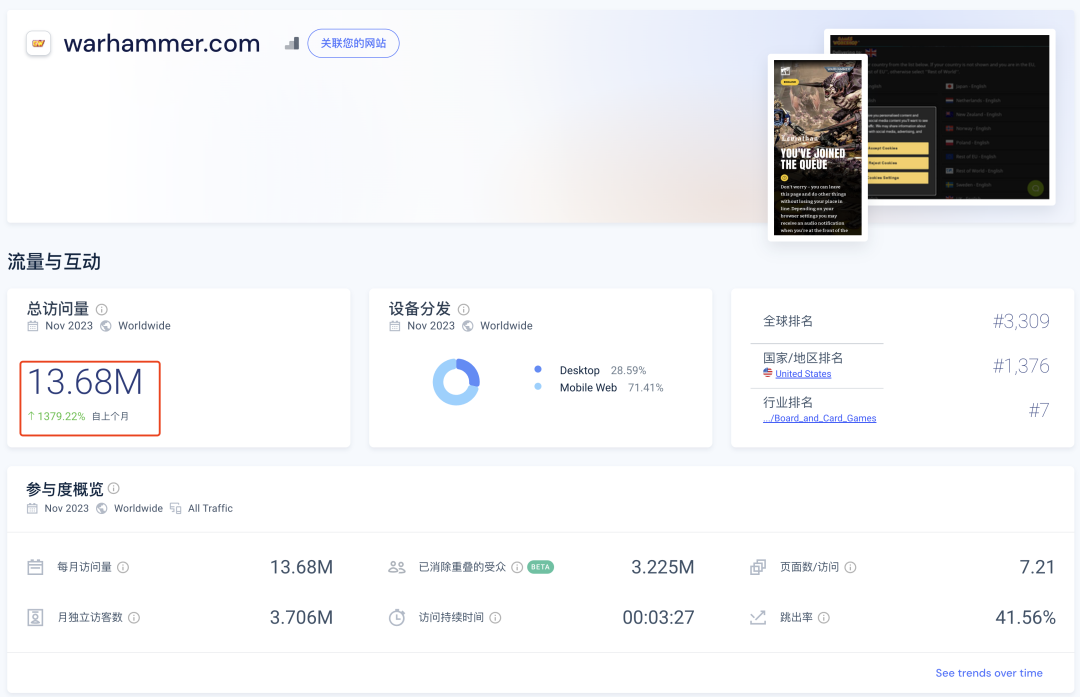The width and height of the screenshot is (1080, 697).
Task: Click the 关联您的网站 button
Action: point(353,43)
